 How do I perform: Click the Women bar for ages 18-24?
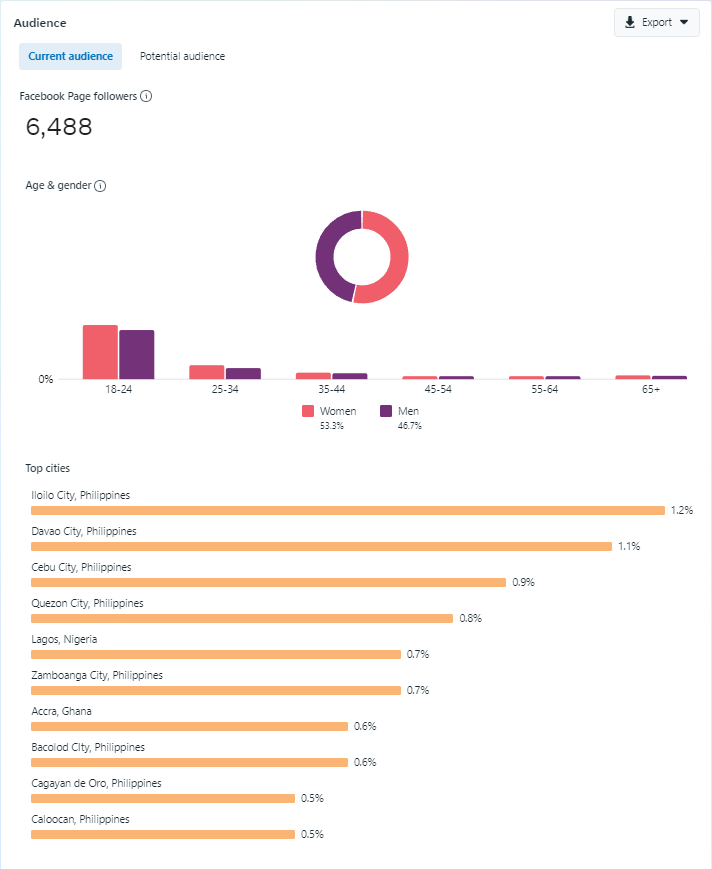[x=100, y=352]
